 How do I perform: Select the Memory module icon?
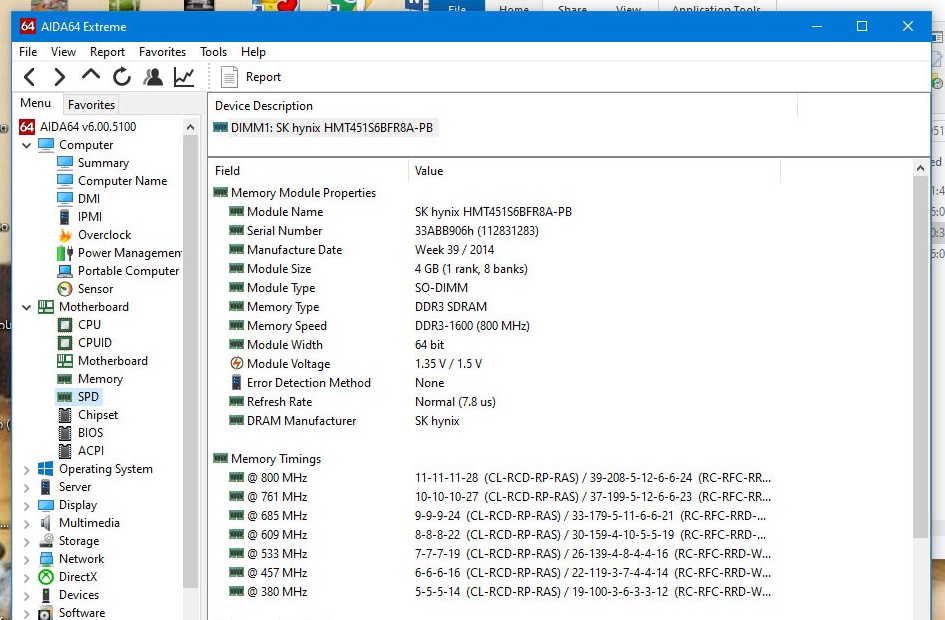tap(65, 379)
